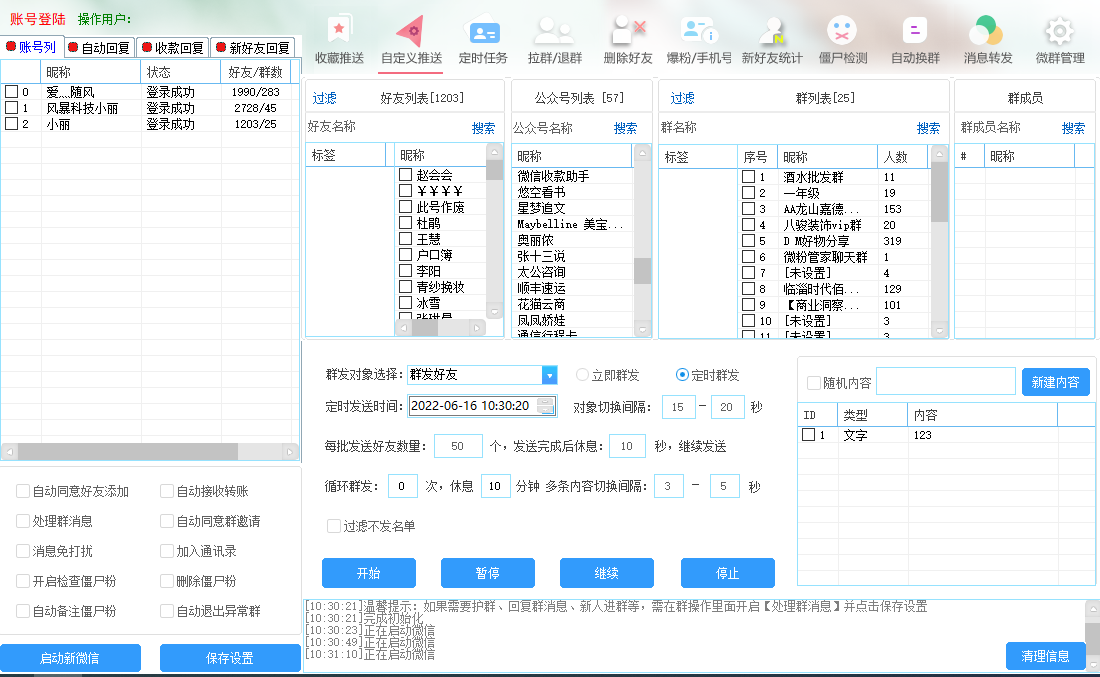Select 顺丰速运 in 公众号列表
Screen dimensions: 1100x677
coord(541,288)
